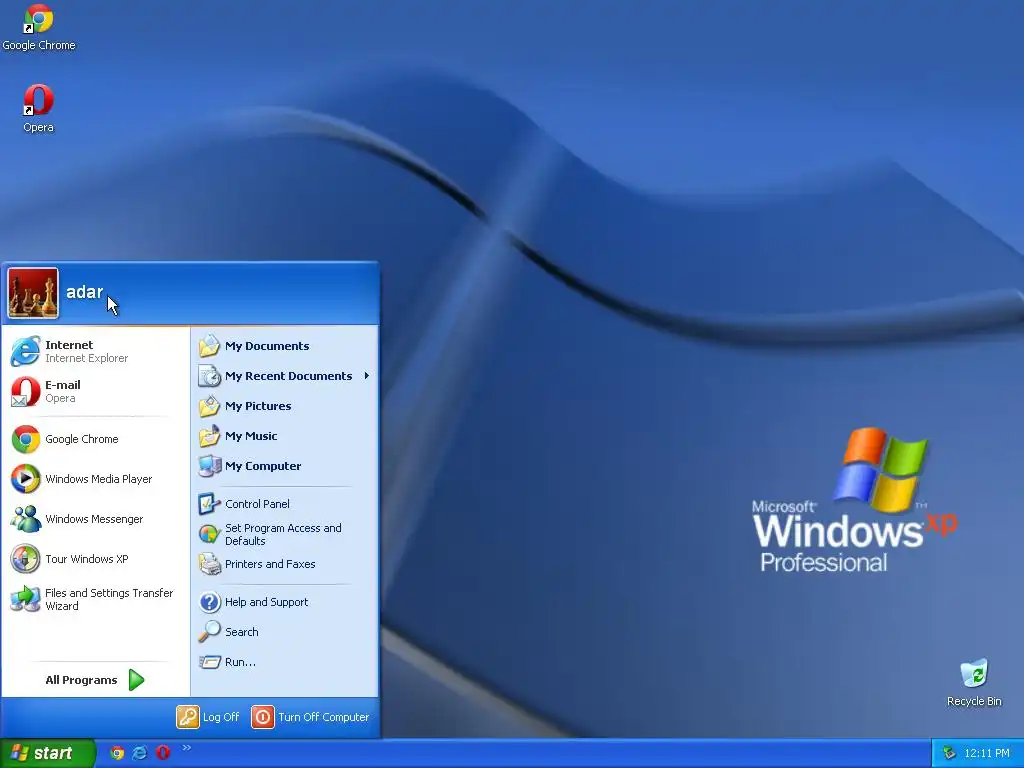Open Windows Messenger icon

pyautogui.click(x=26, y=519)
